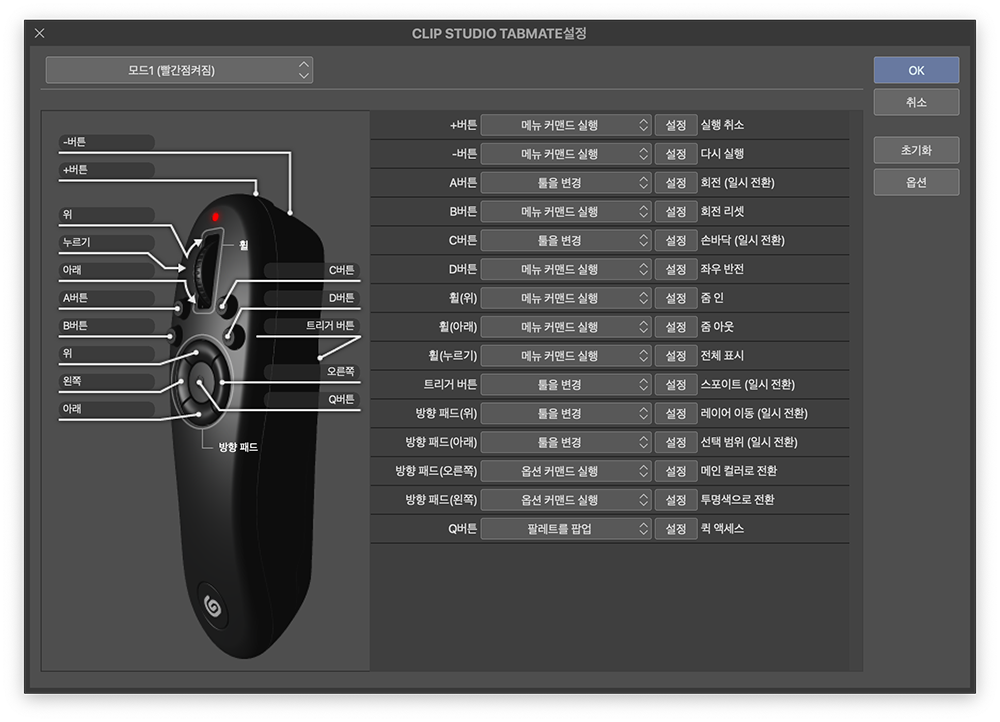1000x722 pixels.
Task: Click the Clip Studio logo on the device
Action: pyautogui.click(x=212, y=604)
